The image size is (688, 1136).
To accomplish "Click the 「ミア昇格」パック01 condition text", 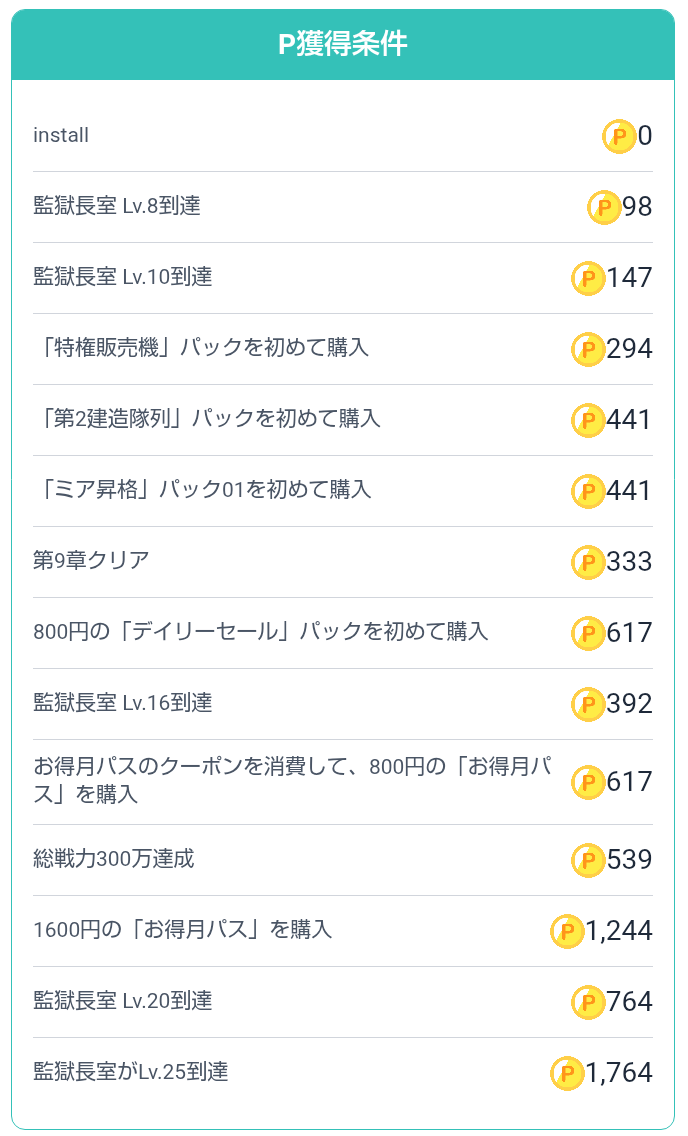I will point(207,491).
